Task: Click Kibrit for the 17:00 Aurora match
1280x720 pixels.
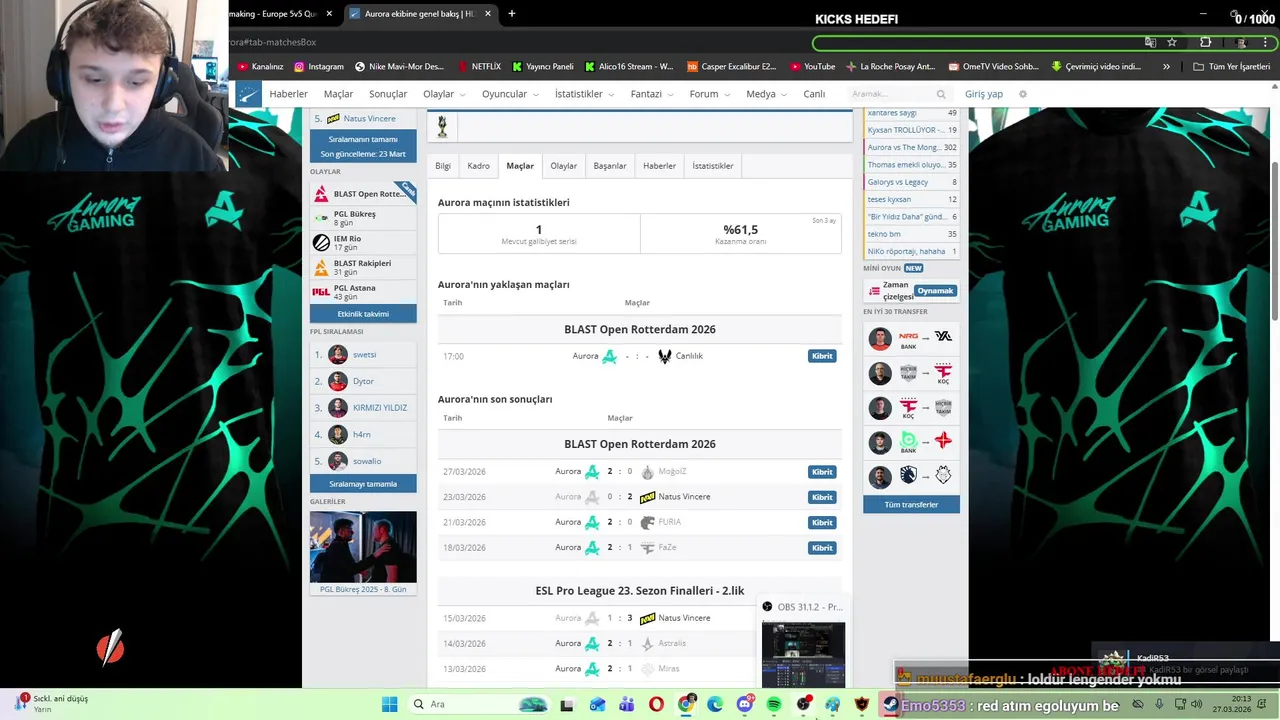Action: tap(822, 356)
